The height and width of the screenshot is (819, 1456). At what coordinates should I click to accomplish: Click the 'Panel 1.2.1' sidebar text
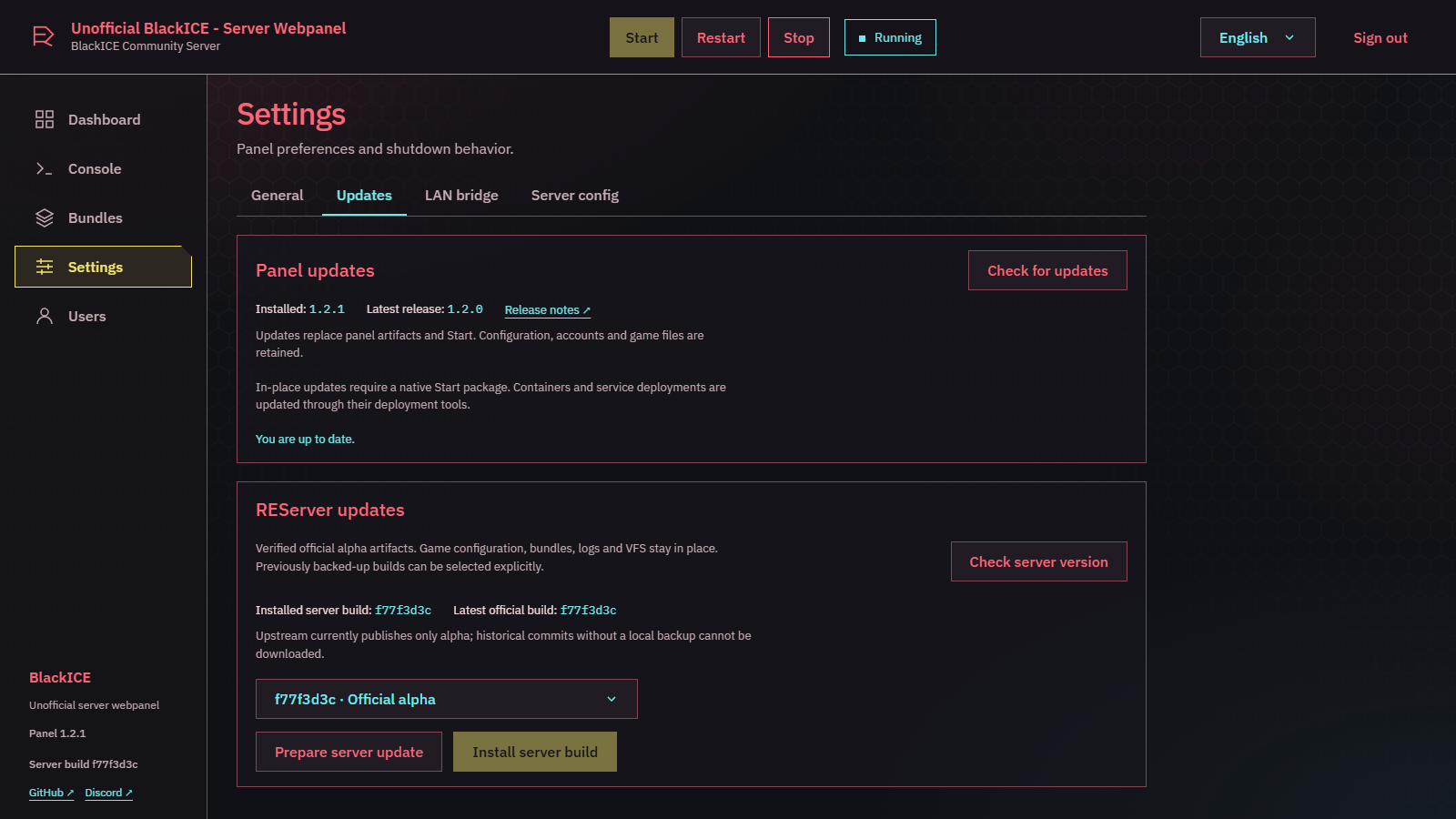tap(57, 733)
